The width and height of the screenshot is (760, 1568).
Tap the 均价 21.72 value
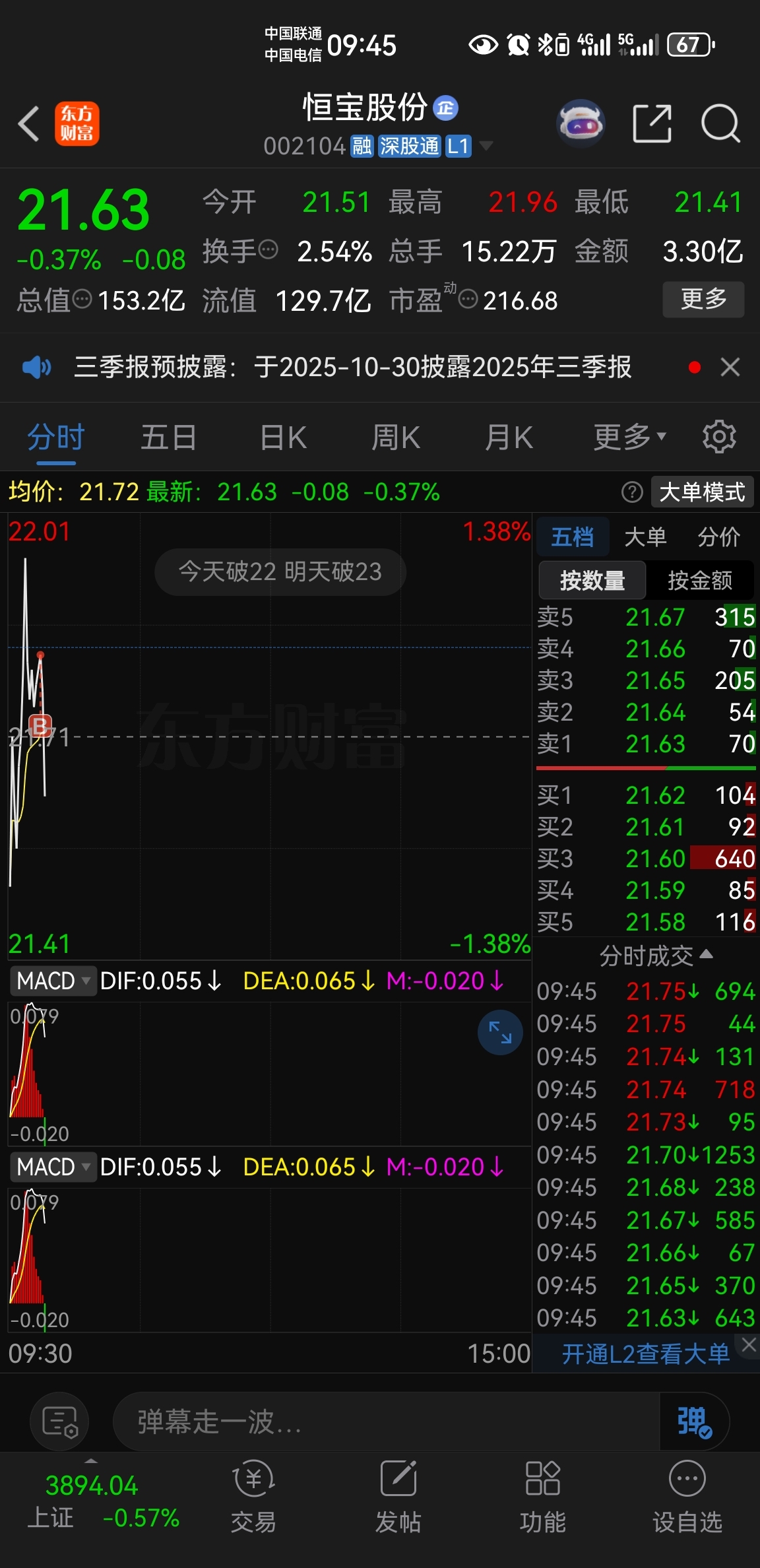click(x=109, y=492)
